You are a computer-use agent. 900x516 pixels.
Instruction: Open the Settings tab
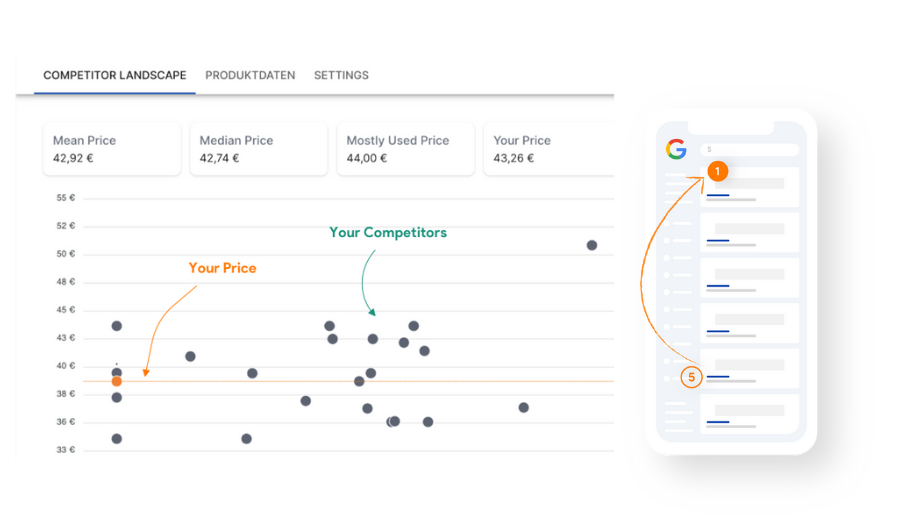click(341, 75)
